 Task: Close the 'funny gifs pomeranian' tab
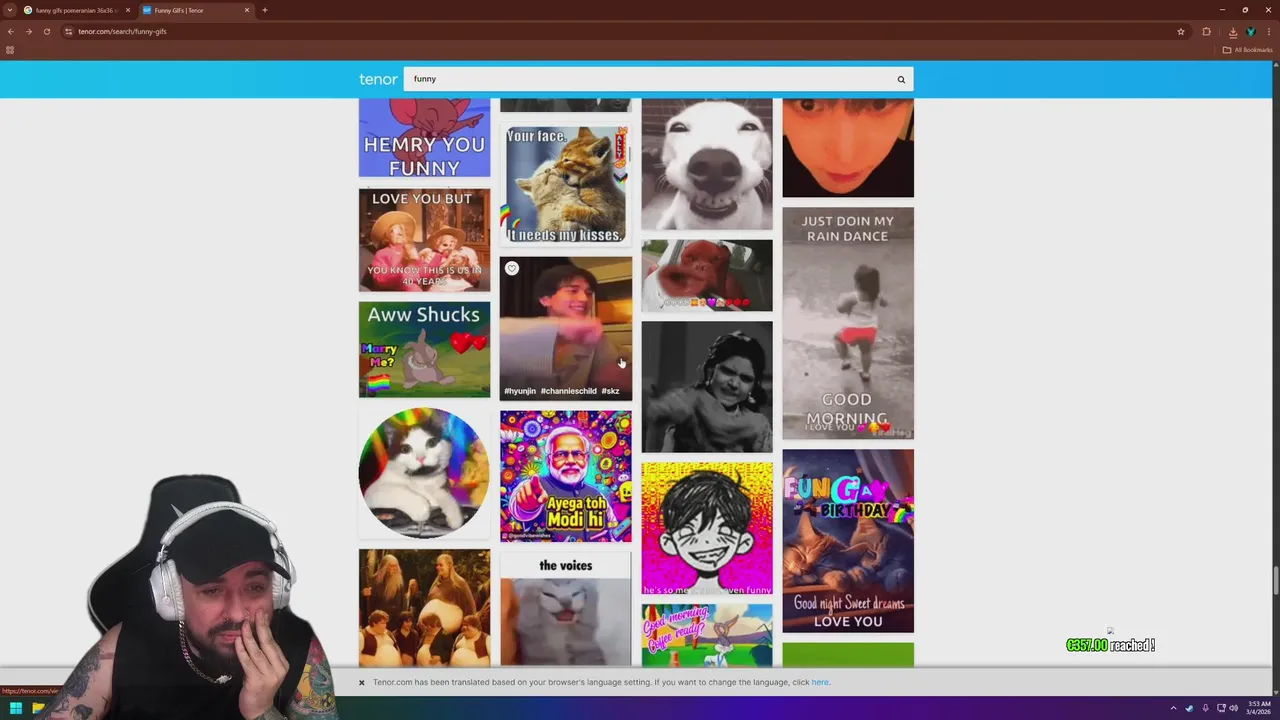coord(128,10)
